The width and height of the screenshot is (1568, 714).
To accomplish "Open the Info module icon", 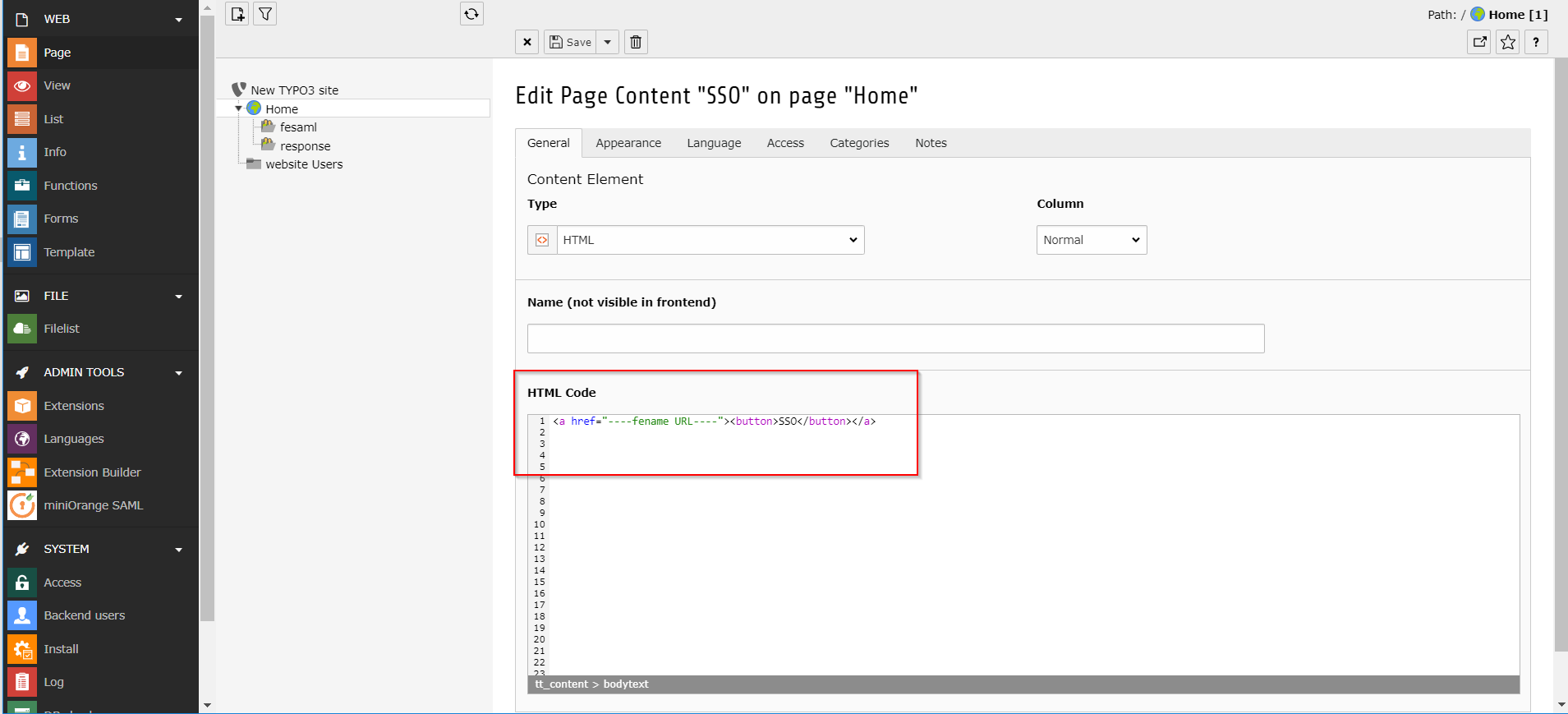I will (22, 152).
